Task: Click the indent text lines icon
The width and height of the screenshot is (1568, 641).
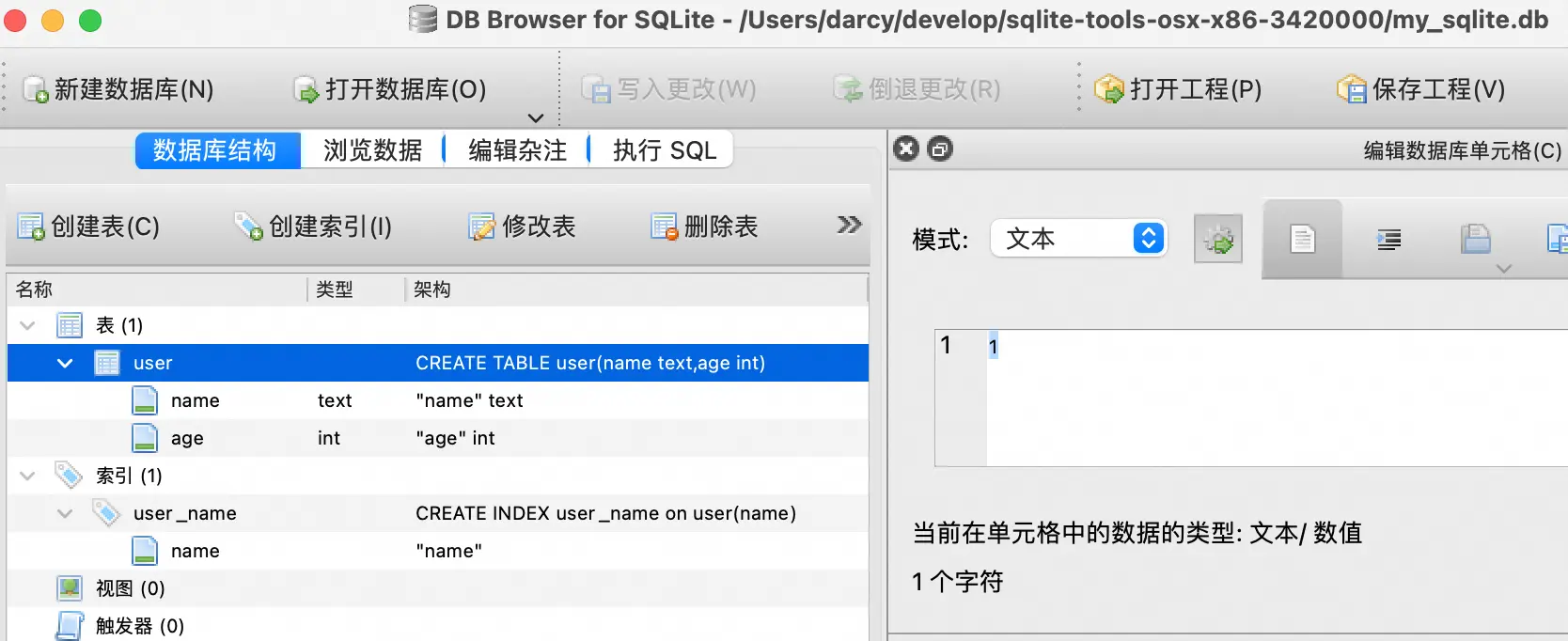Action: [1388, 239]
